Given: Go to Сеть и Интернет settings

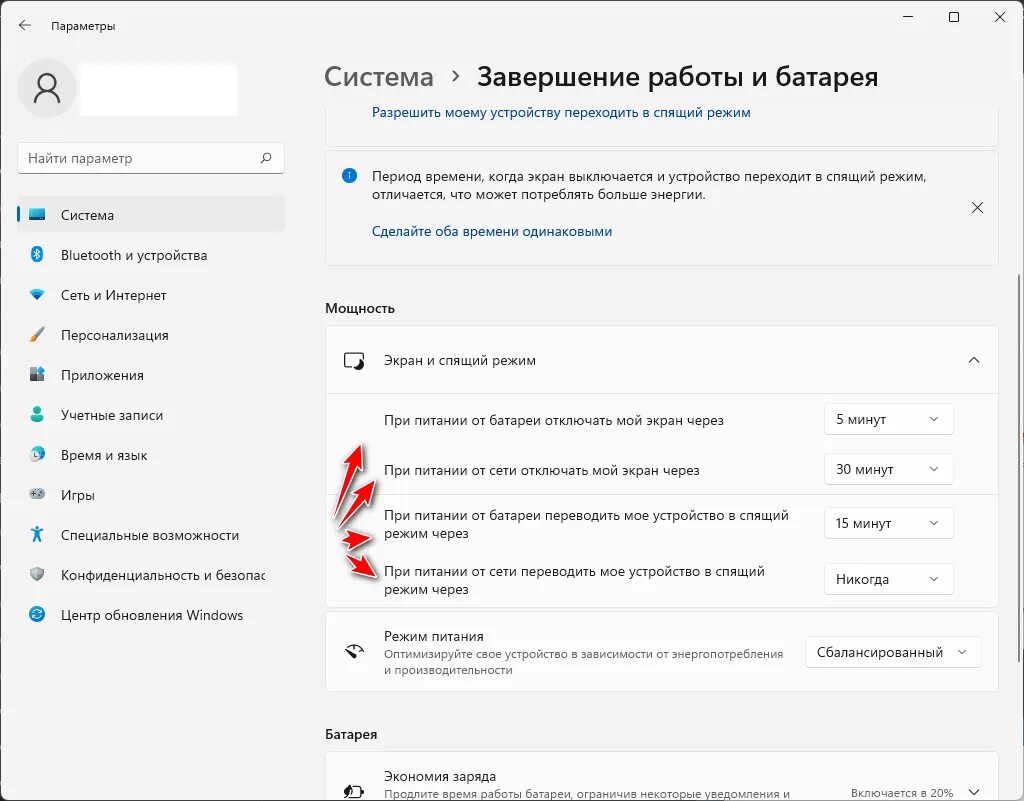Looking at the screenshot, I should 151,295.
